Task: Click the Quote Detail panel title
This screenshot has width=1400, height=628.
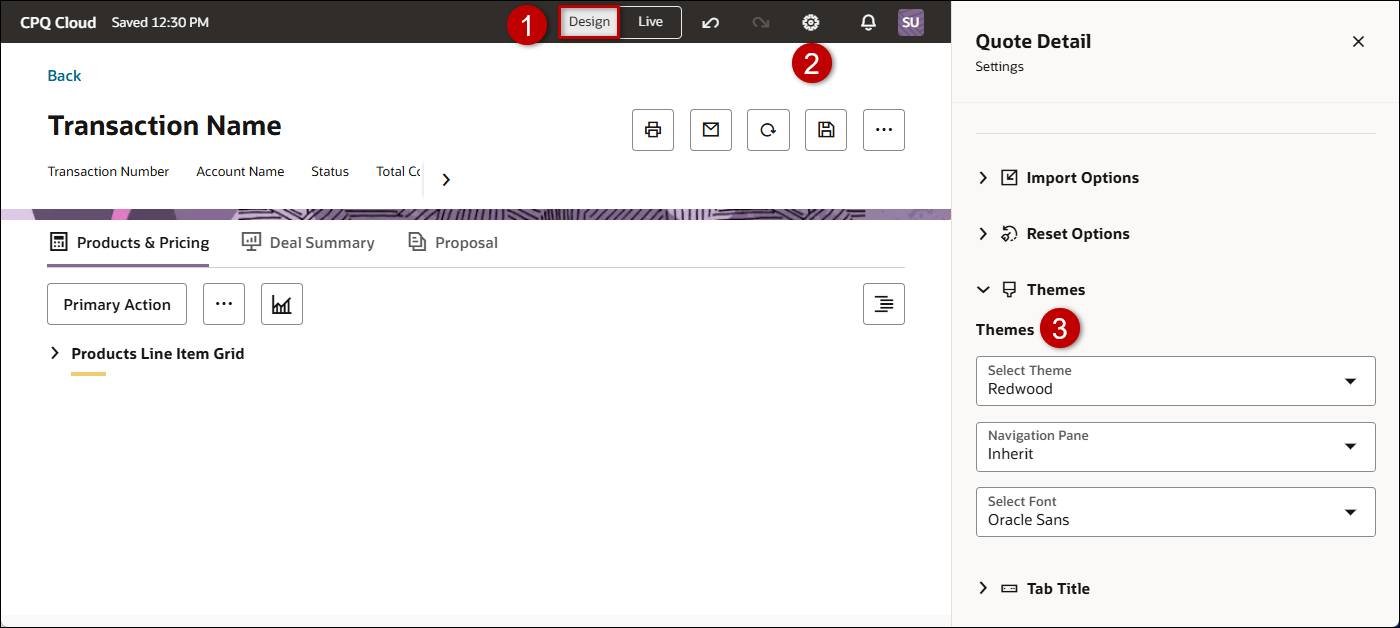Action: pos(1033,42)
